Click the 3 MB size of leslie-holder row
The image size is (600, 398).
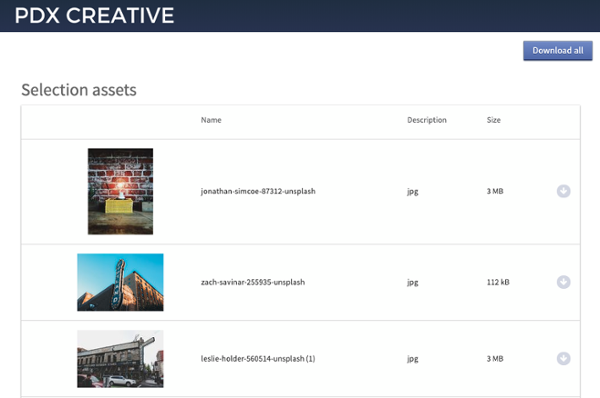pyautogui.click(x=495, y=359)
